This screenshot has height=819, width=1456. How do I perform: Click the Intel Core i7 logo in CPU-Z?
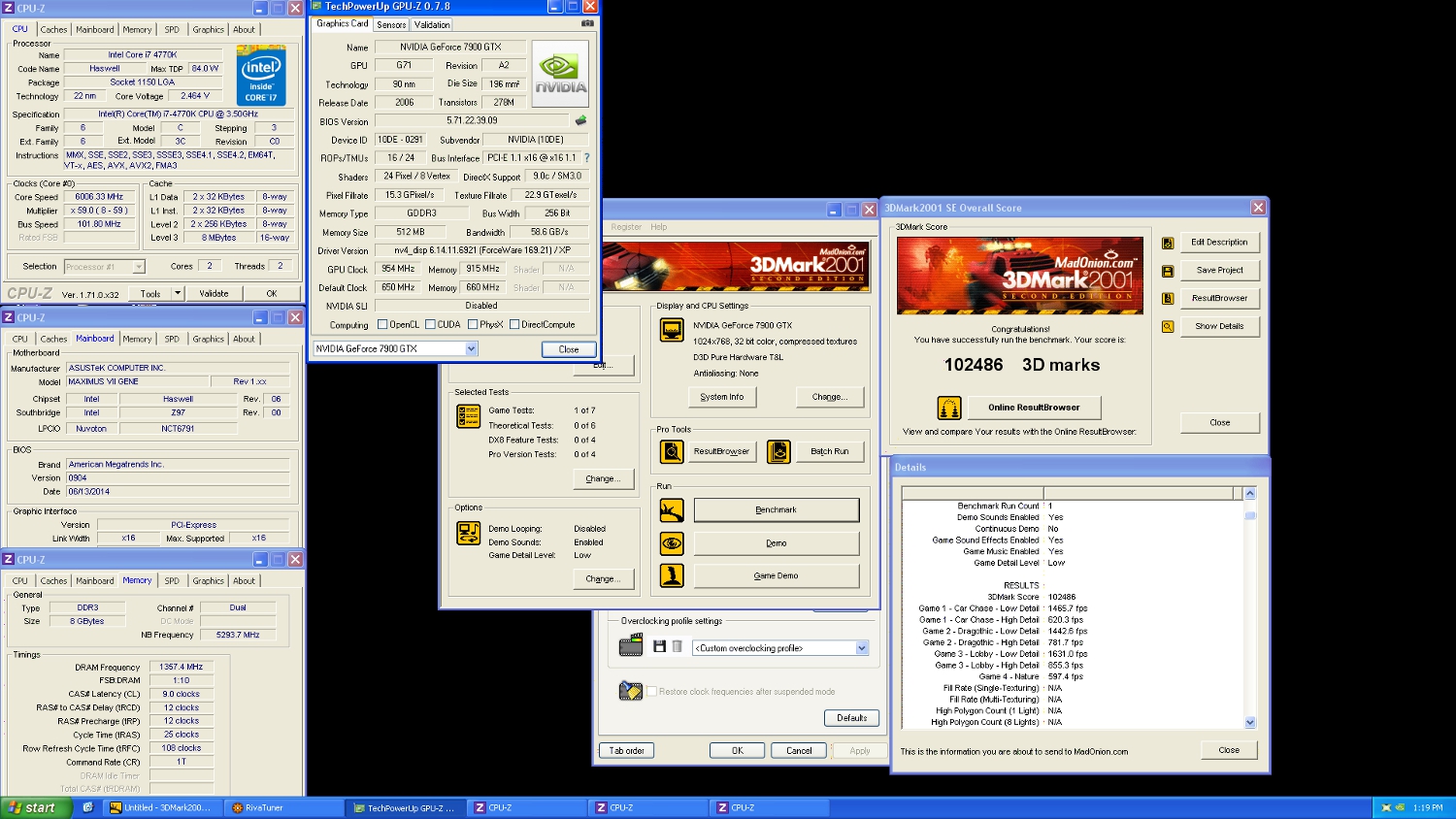click(x=261, y=76)
